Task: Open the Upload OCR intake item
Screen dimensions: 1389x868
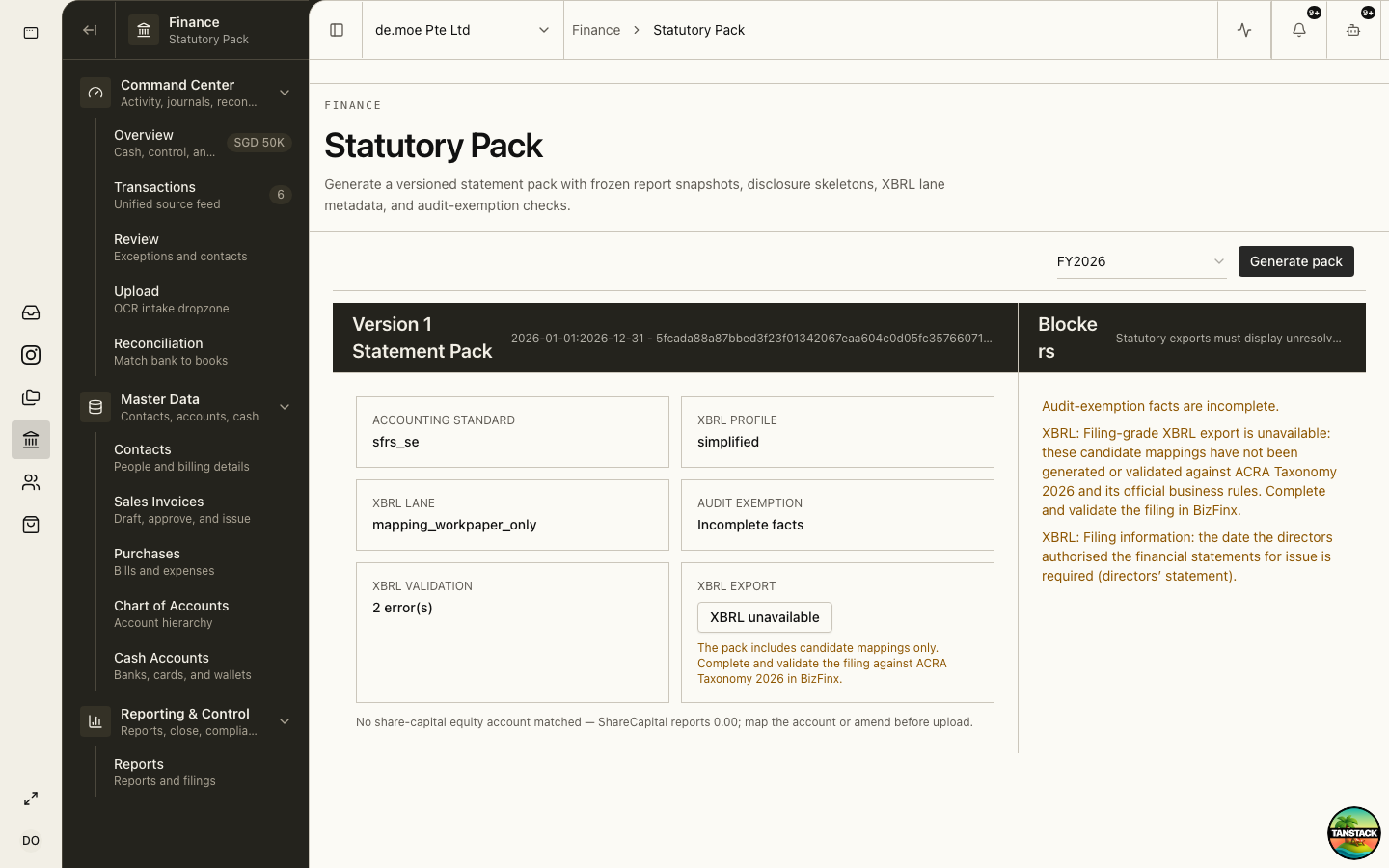Action: coord(203,299)
